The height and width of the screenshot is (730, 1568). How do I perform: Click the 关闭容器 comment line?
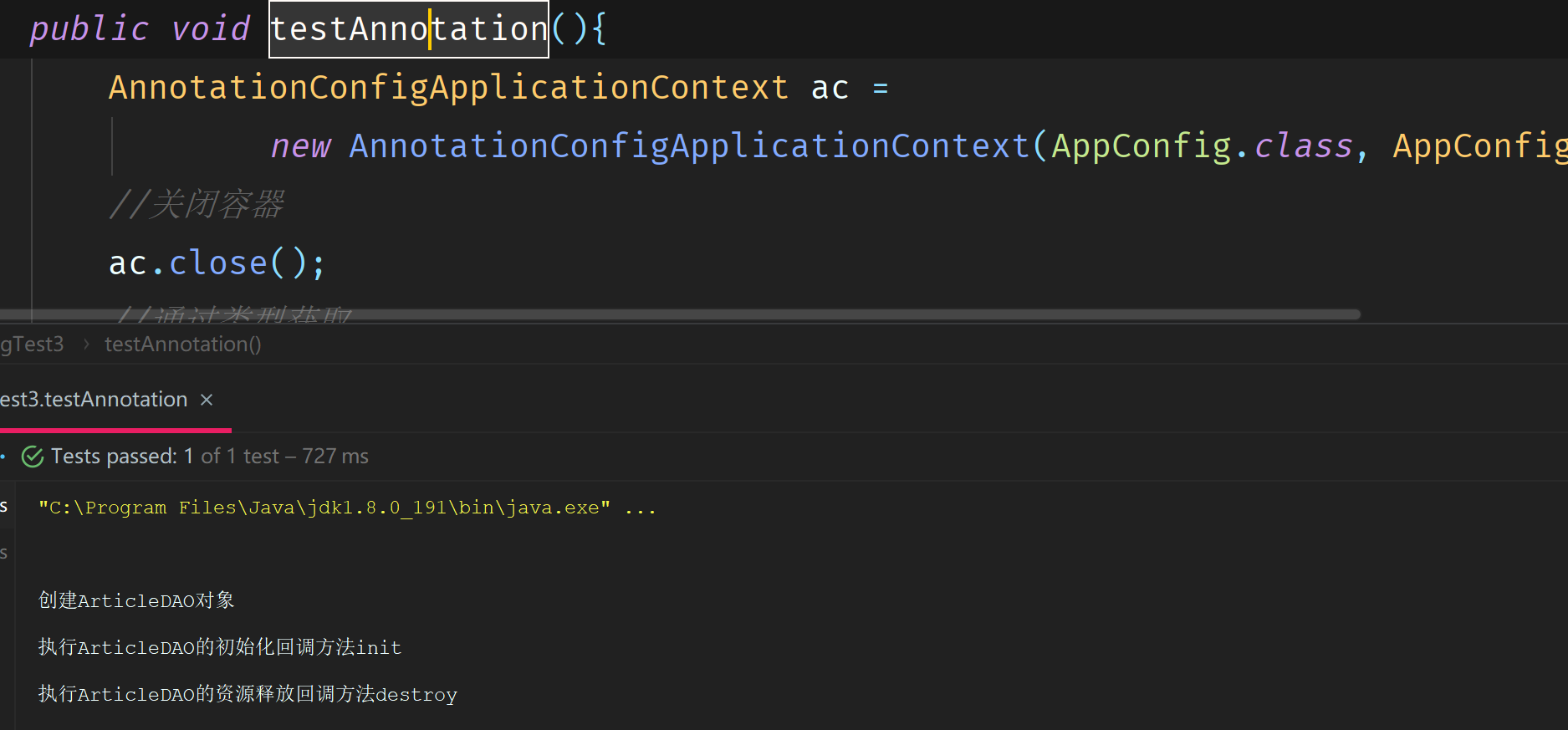click(197, 205)
